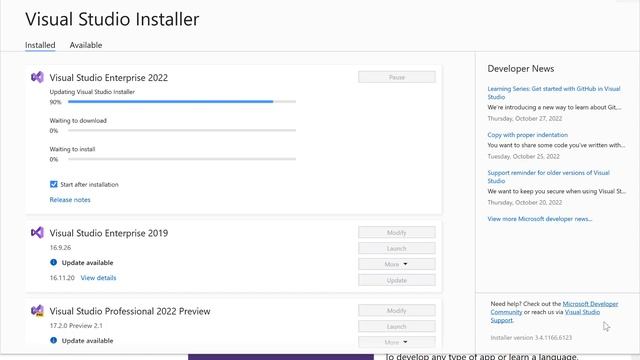The height and width of the screenshot is (360, 640).
Task: Click the Visual Studio Enterprise 2019 title
Action: coord(109,233)
